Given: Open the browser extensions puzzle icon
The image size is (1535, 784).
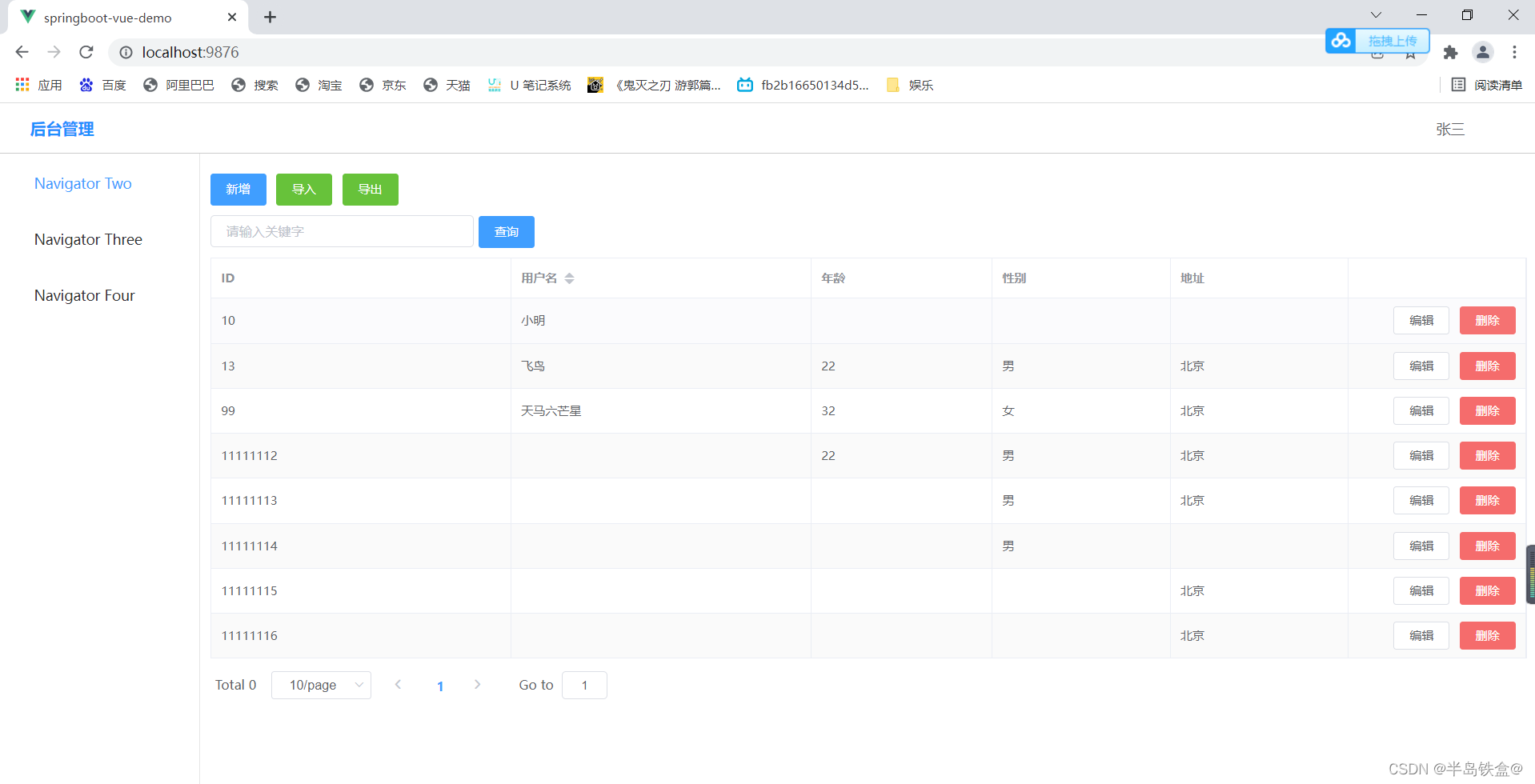Looking at the screenshot, I should [1450, 53].
